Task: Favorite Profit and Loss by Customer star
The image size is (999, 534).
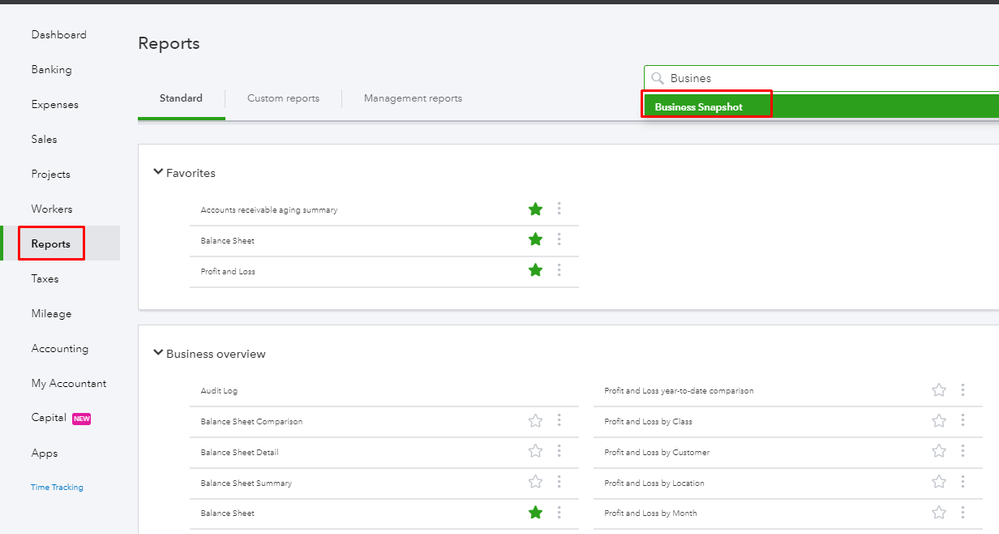Action: 939,451
